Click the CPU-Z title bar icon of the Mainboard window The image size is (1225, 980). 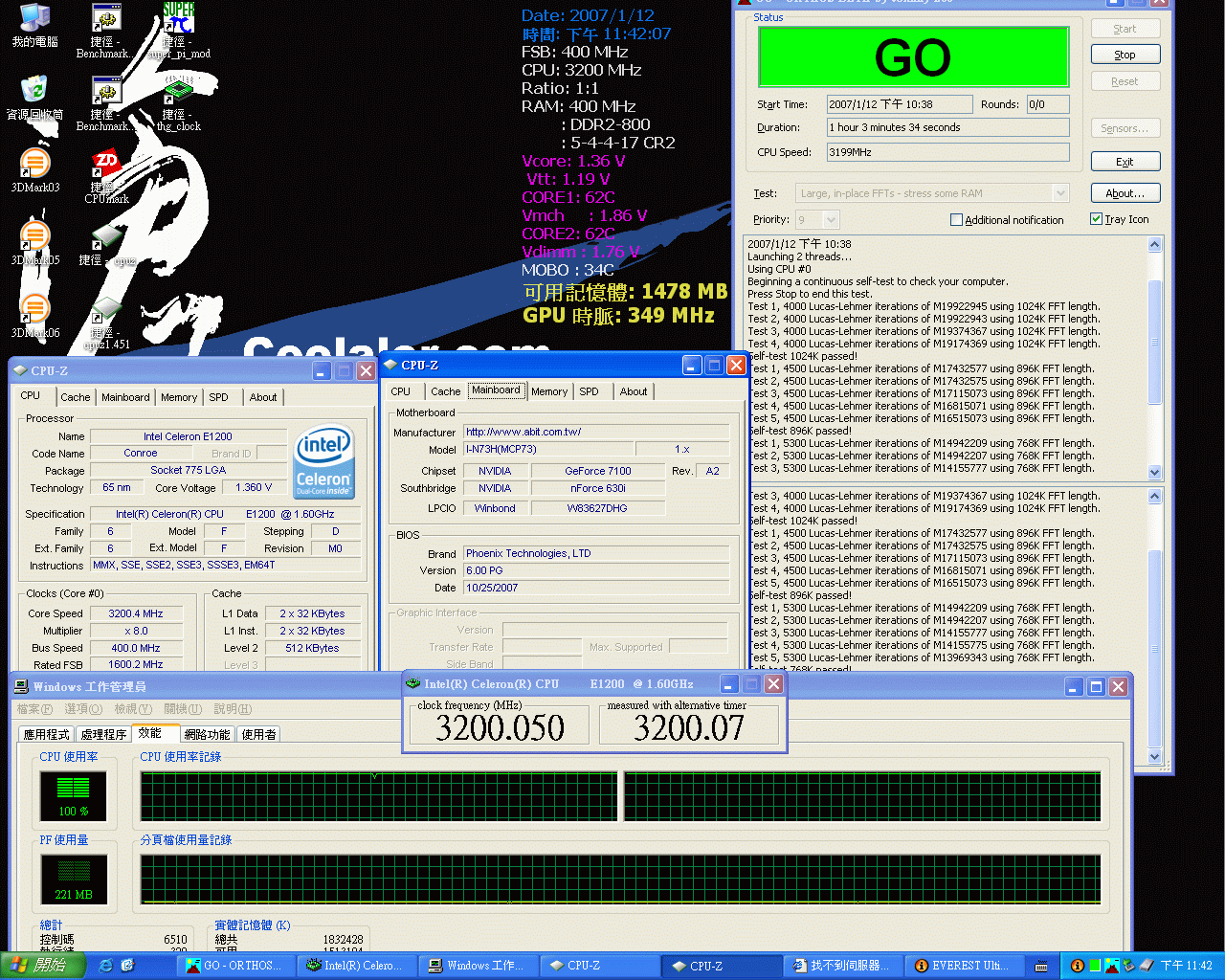[x=390, y=365]
